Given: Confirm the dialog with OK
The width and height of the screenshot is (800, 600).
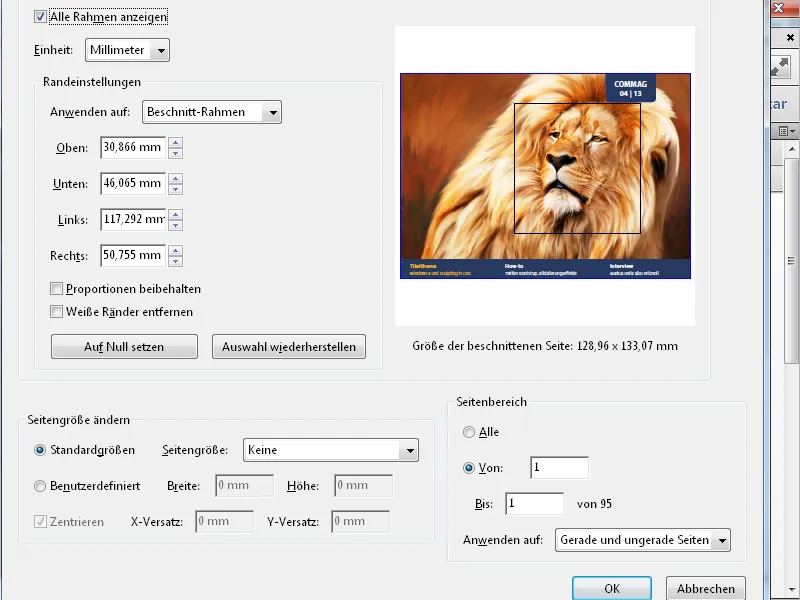Looking at the screenshot, I should (x=612, y=588).
